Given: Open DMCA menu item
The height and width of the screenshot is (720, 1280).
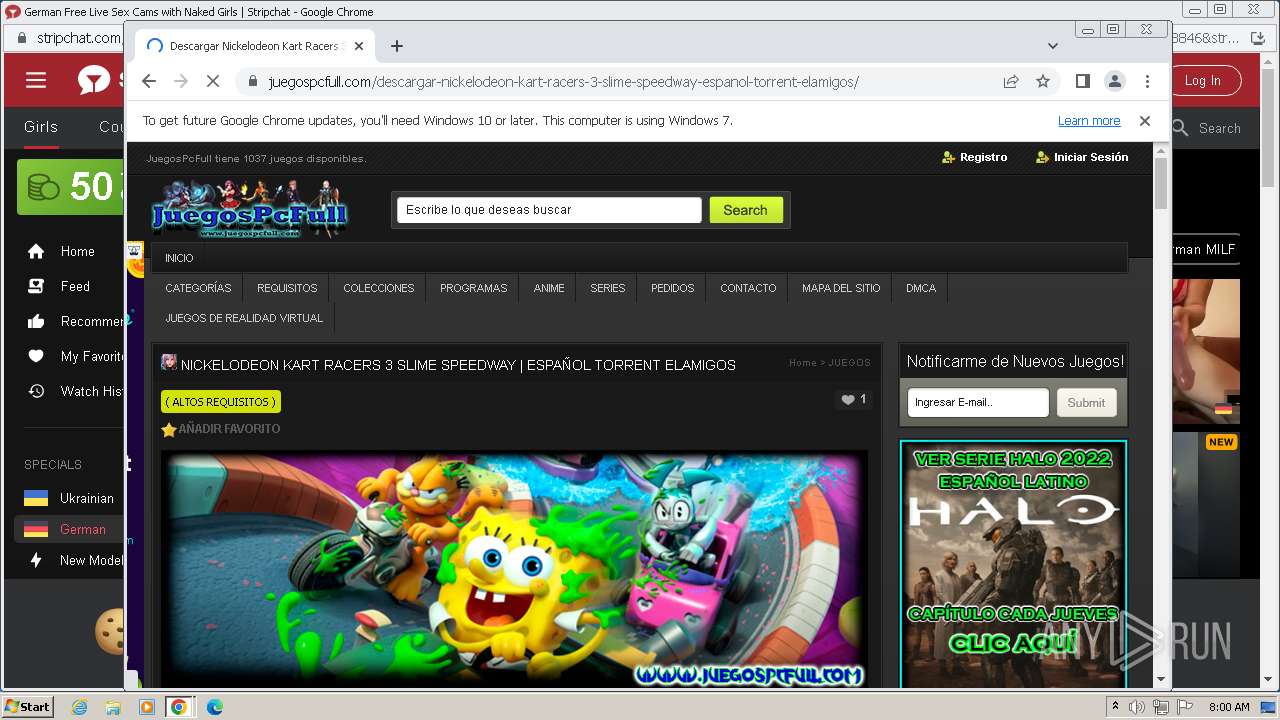Looking at the screenshot, I should (921, 288).
